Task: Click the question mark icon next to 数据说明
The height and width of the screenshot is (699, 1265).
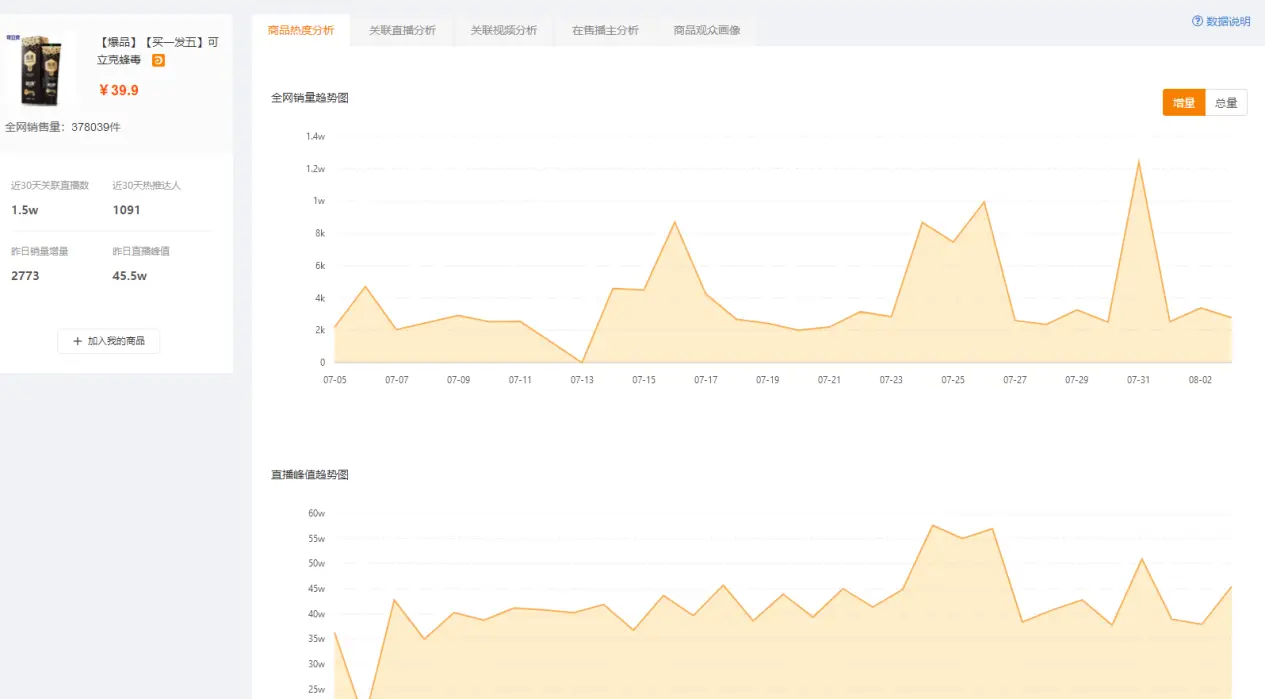Action: (1197, 21)
